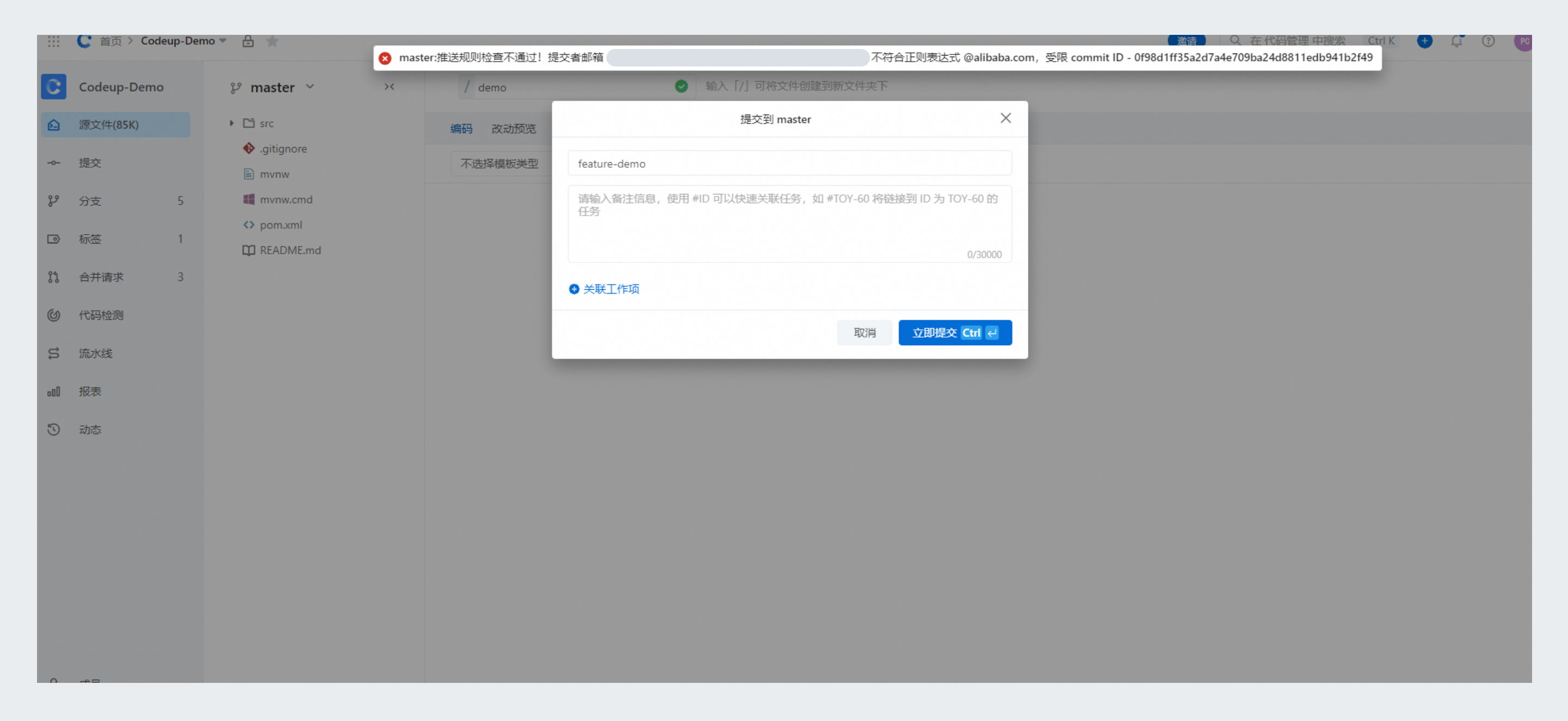Collapse the file tree panel
The height and width of the screenshot is (721, 1568).
click(389, 87)
